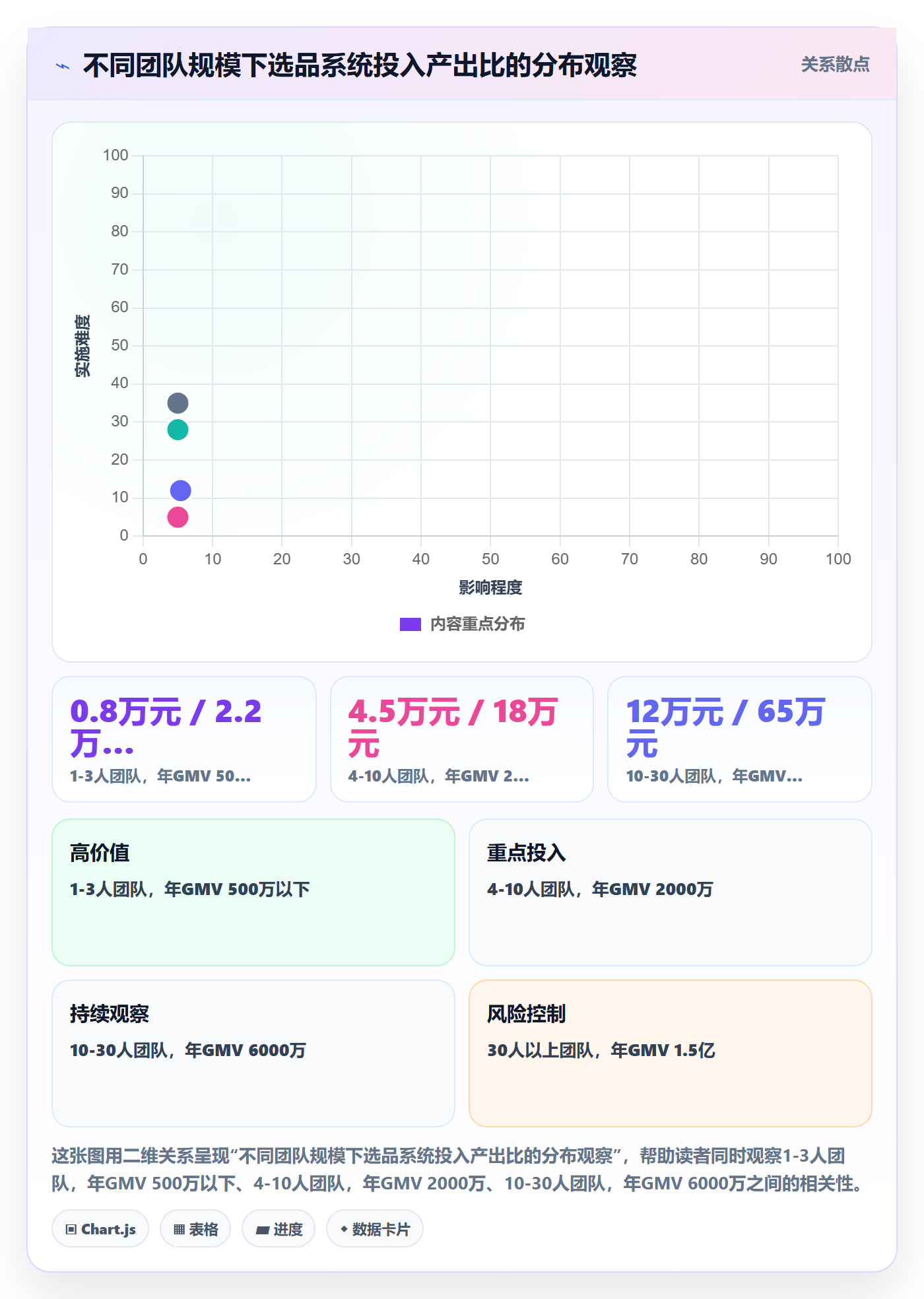Click the main title "不同团队规模下选品系统投入产出比的分布观察"

360,65
